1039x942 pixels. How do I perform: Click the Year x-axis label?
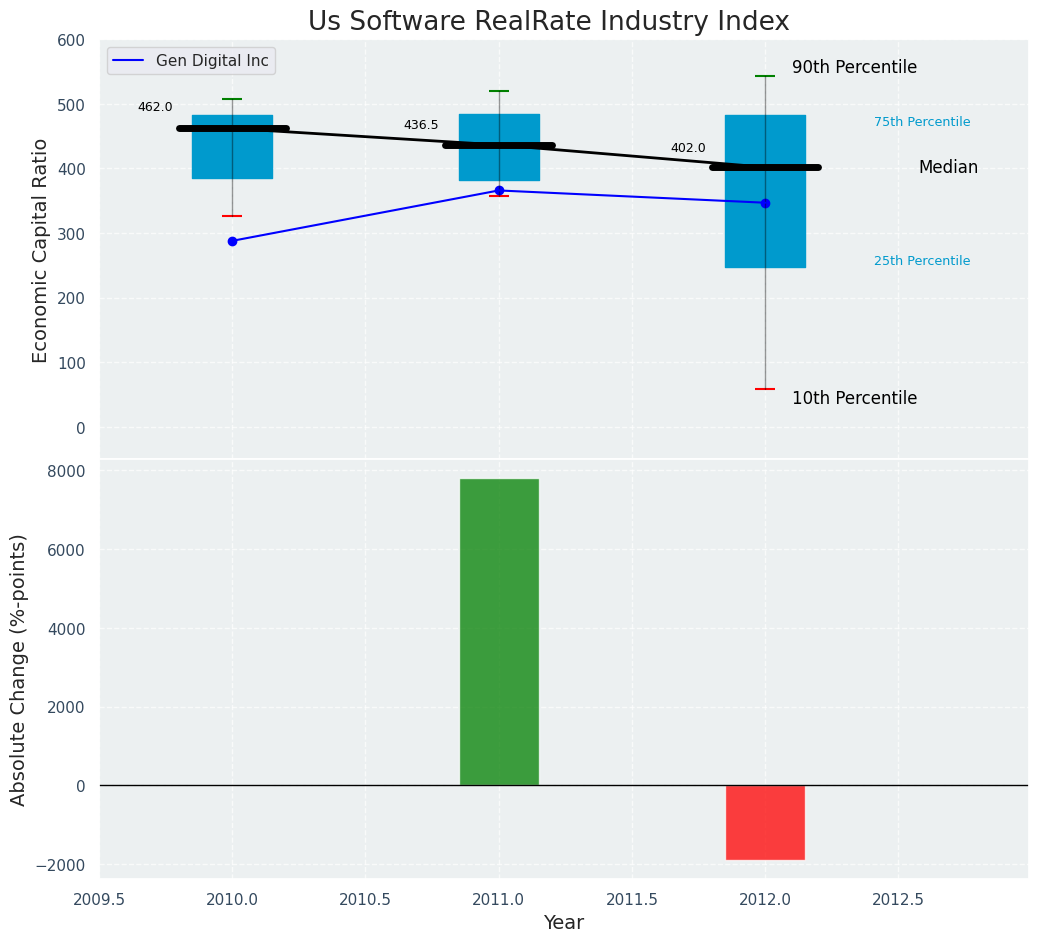click(x=563, y=923)
